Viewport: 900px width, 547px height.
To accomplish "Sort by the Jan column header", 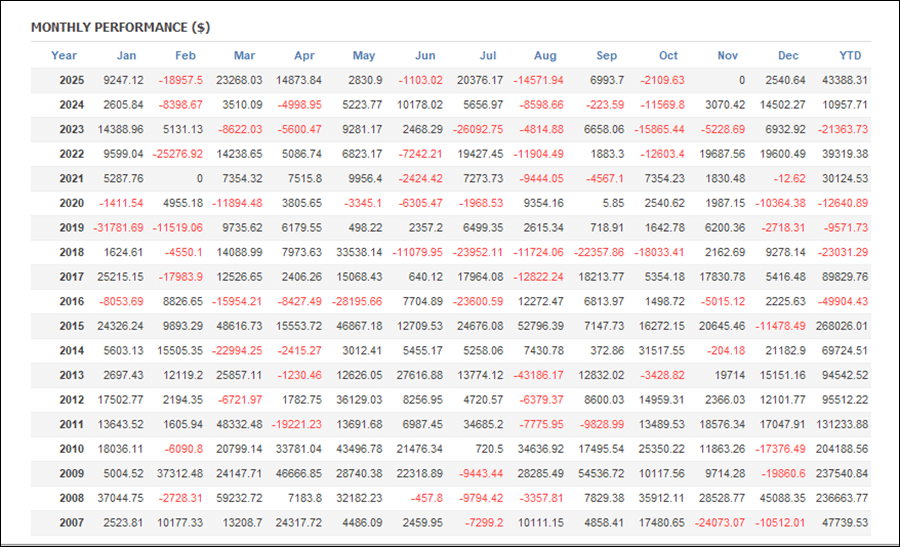I will (126, 56).
